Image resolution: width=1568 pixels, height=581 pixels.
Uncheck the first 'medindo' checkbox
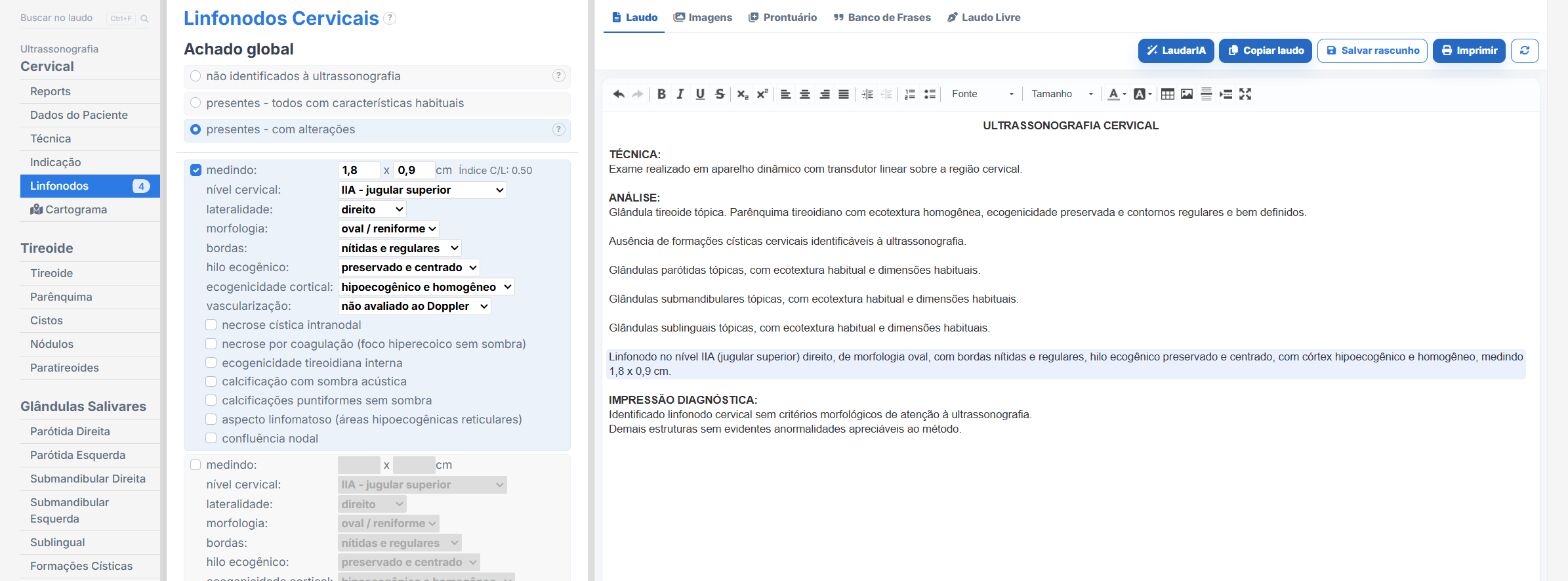pyautogui.click(x=196, y=170)
